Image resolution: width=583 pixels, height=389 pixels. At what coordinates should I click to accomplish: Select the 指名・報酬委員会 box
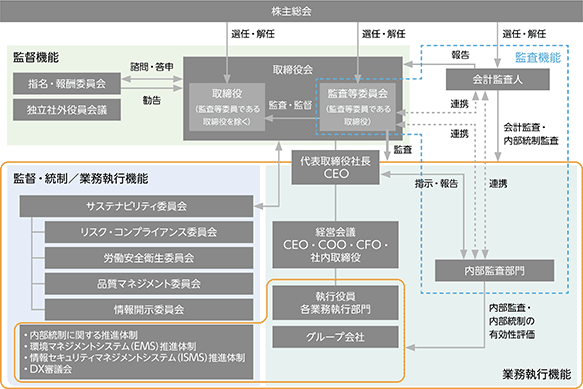pyautogui.click(x=67, y=83)
